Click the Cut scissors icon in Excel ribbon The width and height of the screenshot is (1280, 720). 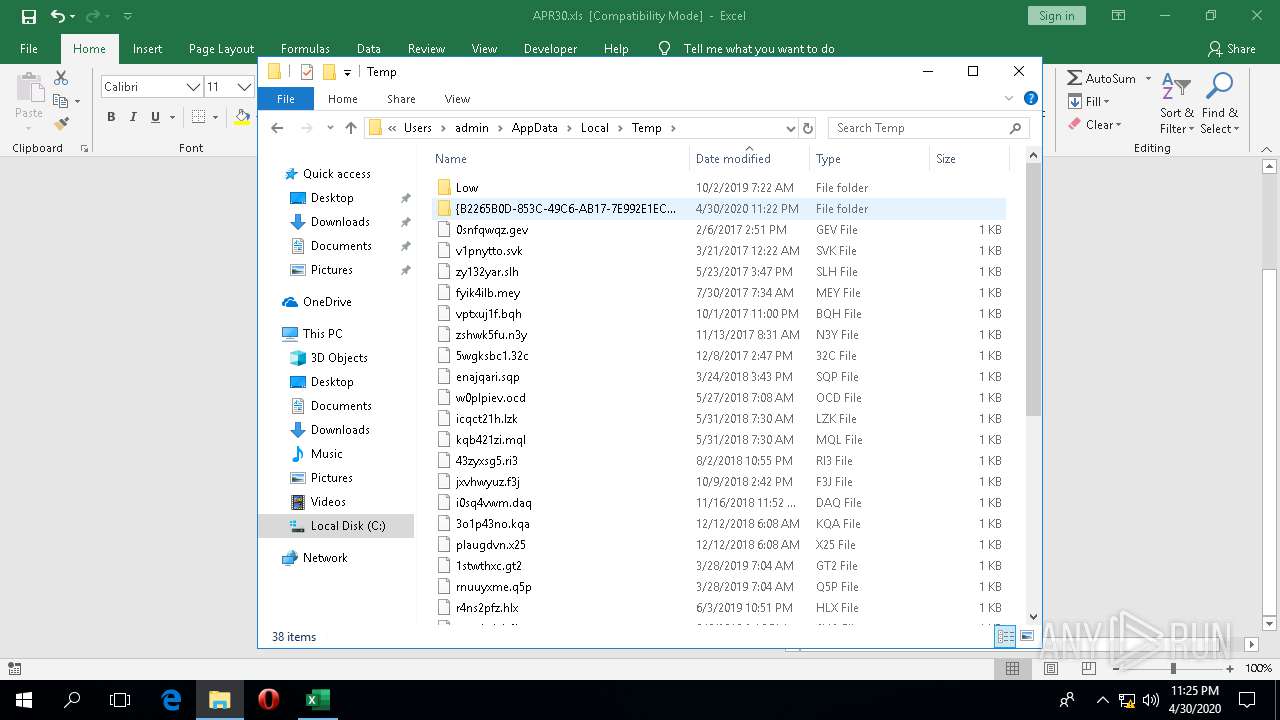(x=61, y=78)
